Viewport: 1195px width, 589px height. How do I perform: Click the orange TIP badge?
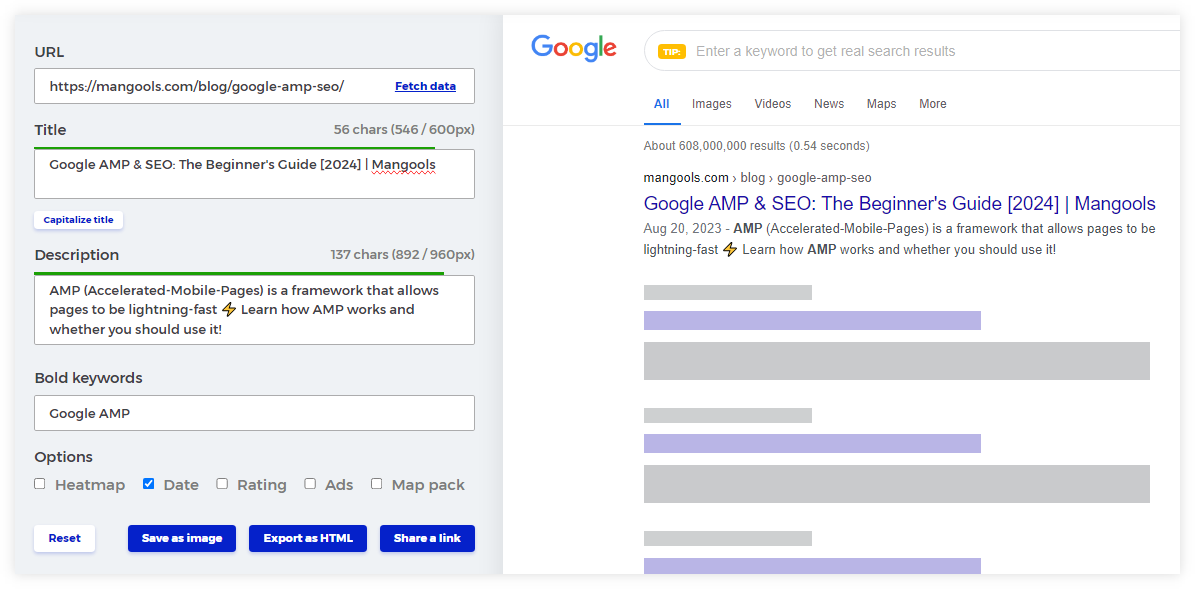click(x=672, y=50)
